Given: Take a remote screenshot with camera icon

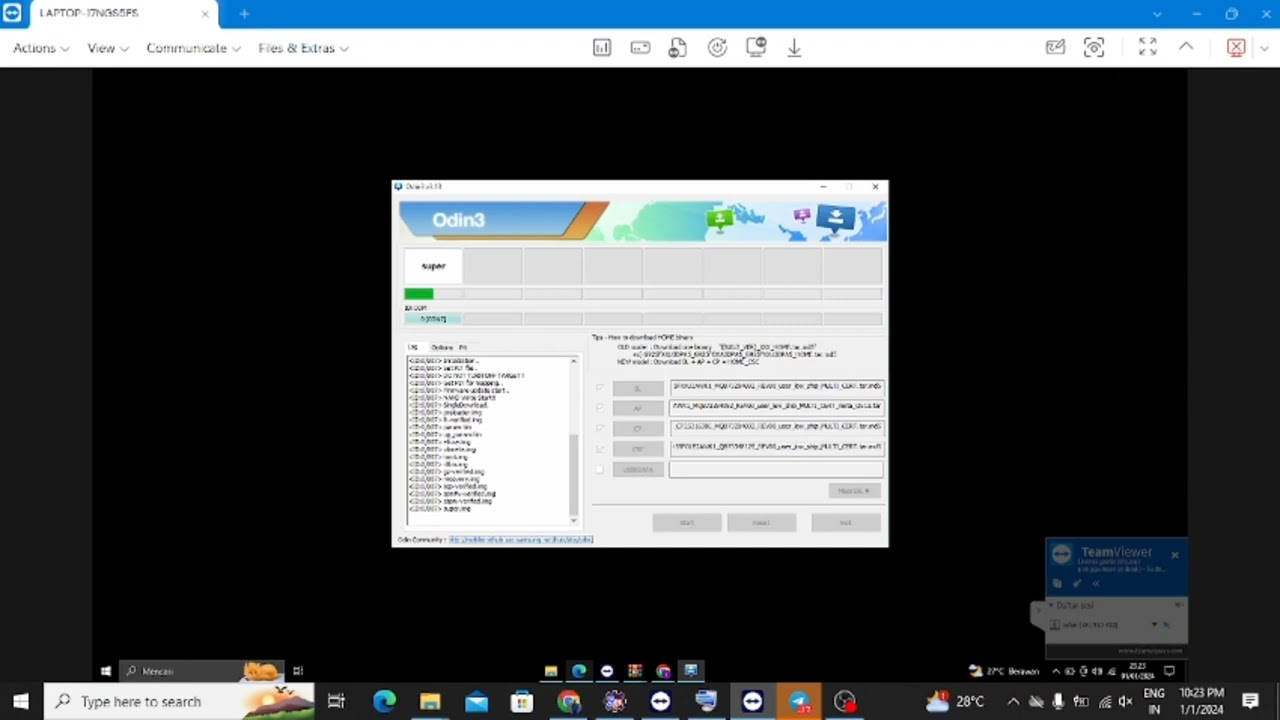Looking at the screenshot, I should coord(1094,48).
